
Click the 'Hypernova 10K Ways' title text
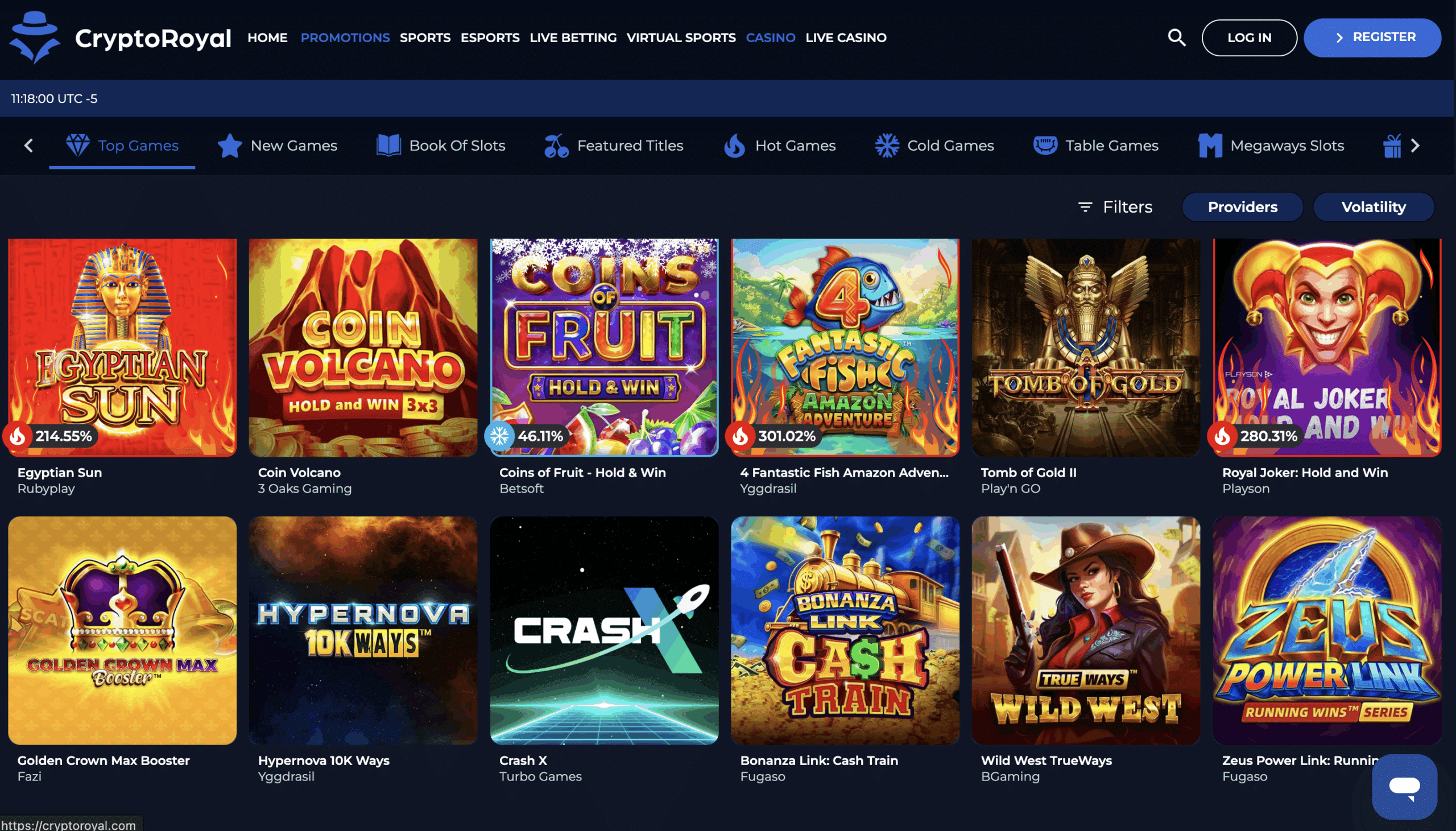tap(324, 760)
